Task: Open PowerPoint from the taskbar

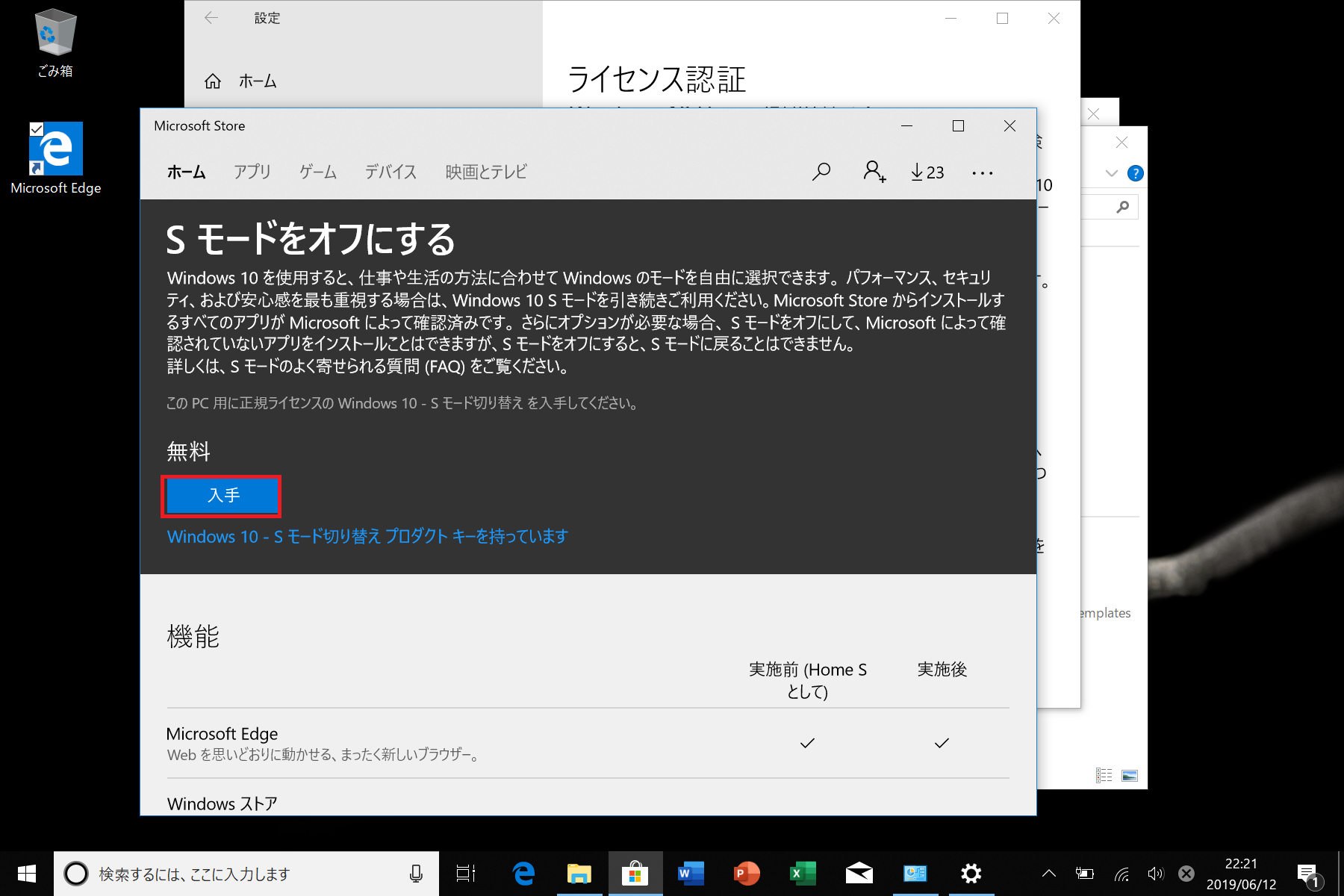Action: coord(747,873)
